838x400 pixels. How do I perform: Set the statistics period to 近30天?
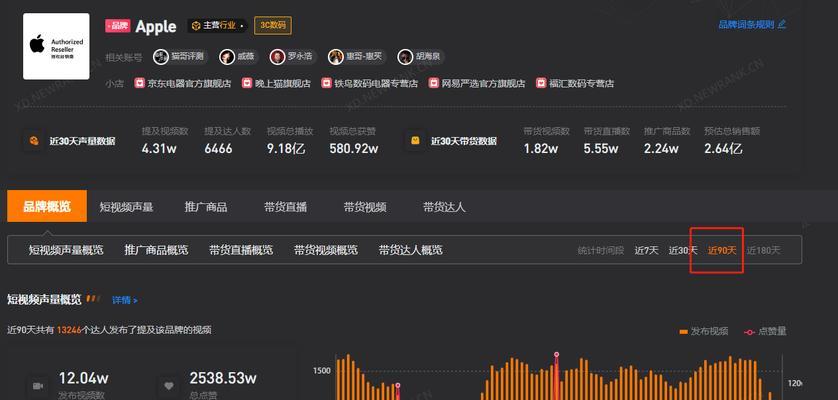683,250
